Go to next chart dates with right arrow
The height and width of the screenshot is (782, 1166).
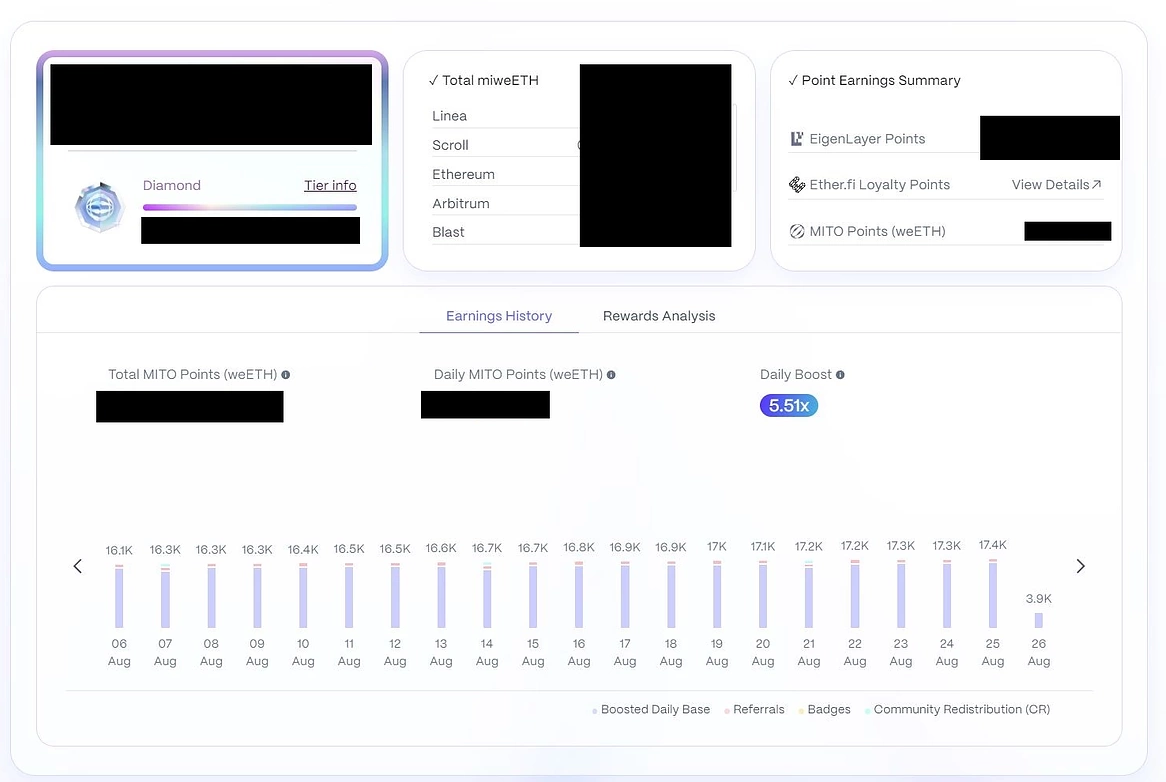click(1080, 566)
